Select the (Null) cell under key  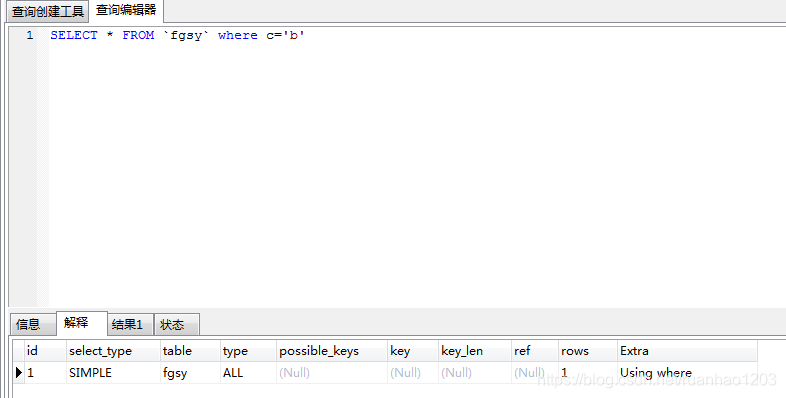coord(413,372)
